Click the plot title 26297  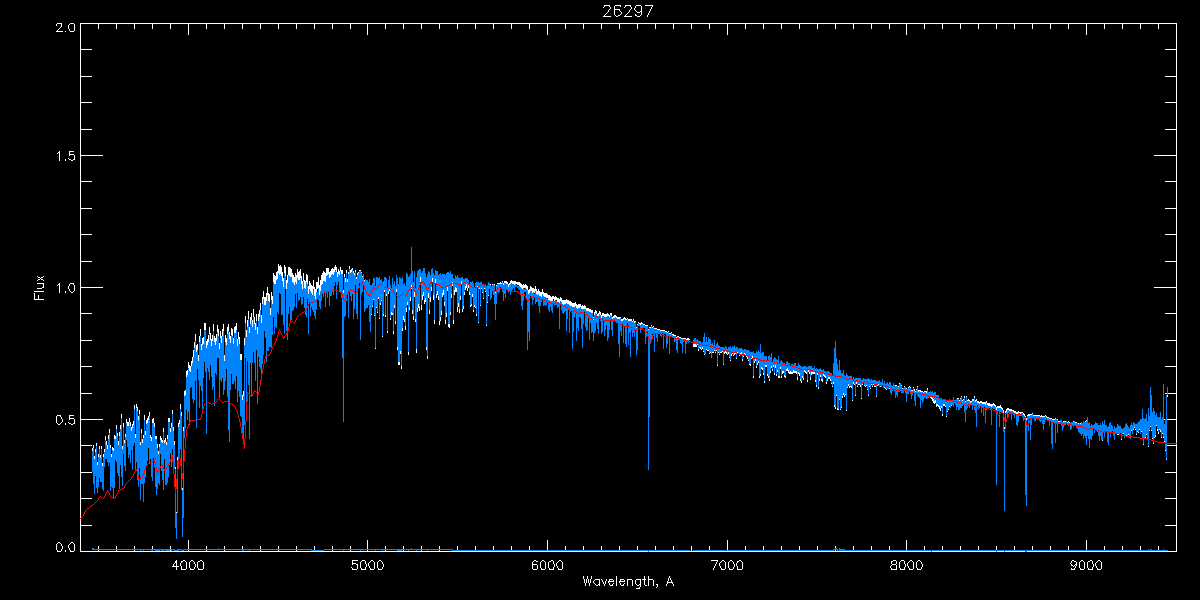(x=627, y=10)
